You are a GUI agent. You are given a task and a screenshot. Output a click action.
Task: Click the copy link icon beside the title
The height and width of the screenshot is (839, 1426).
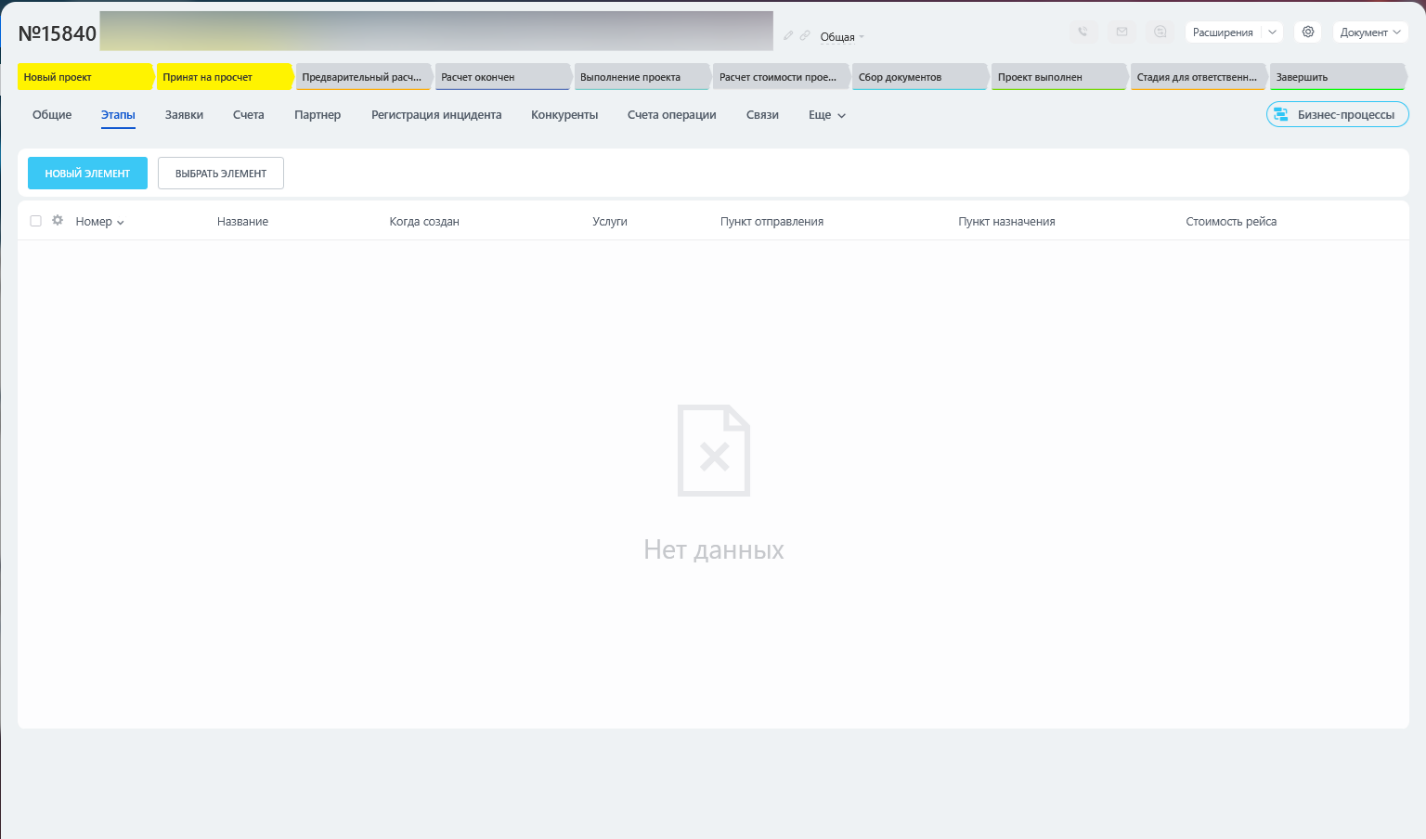805,35
